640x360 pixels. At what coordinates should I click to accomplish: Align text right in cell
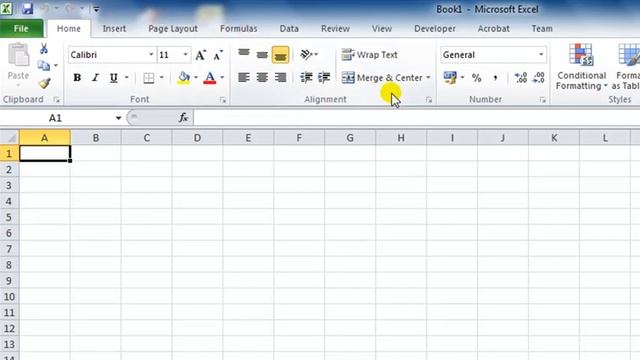(x=280, y=78)
